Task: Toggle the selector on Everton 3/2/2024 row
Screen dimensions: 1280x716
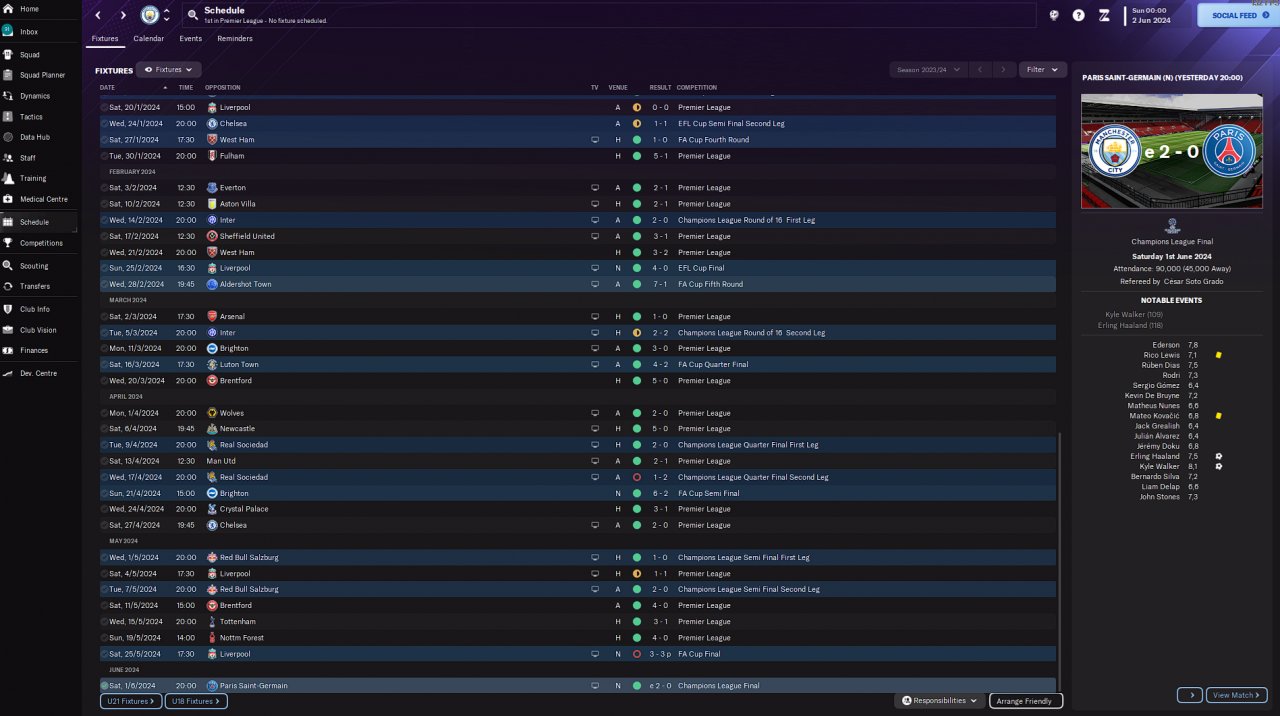Action: pyautogui.click(x=104, y=188)
